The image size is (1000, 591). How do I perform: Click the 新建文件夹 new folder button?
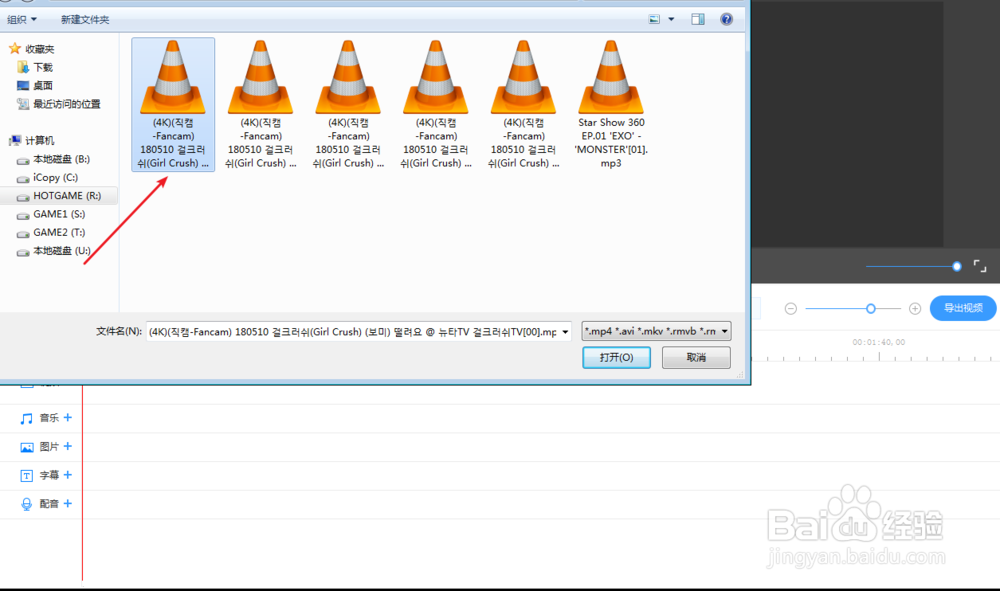pos(85,20)
